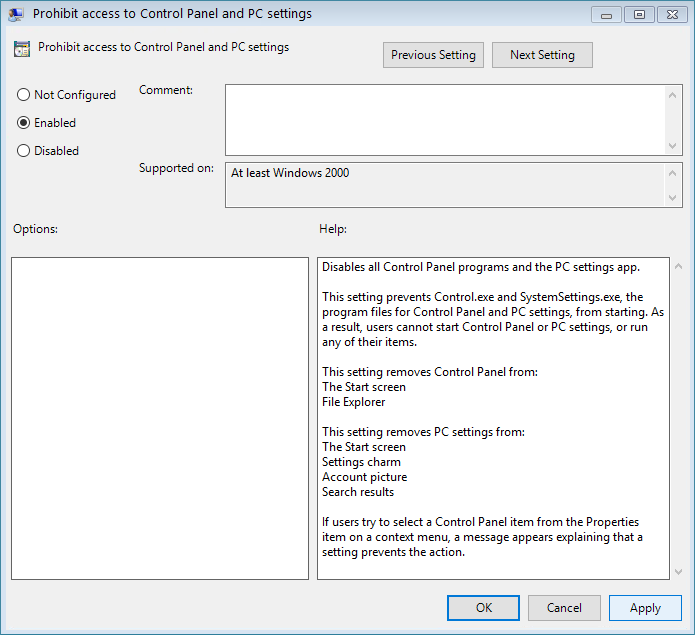The image size is (695, 635).
Task: Minimize the policy settings window
Action: tap(606, 14)
